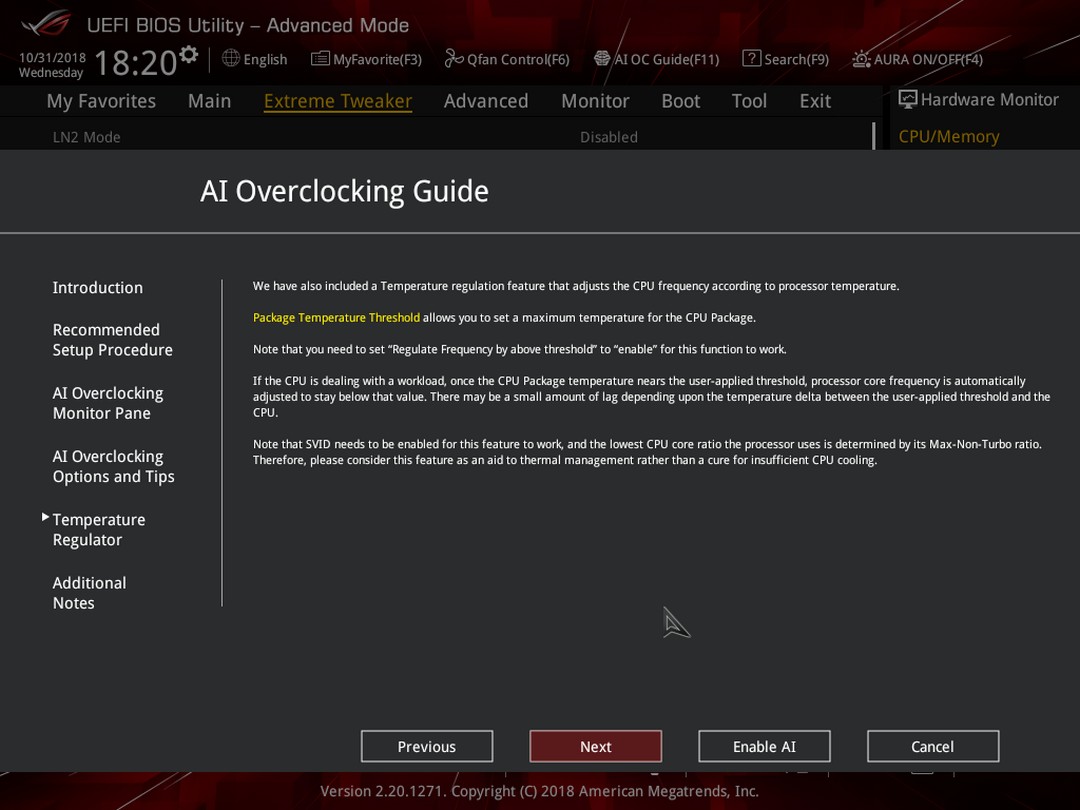1080x810 pixels.
Task: Click the LN2 Mode Disabled value
Action: click(x=609, y=137)
